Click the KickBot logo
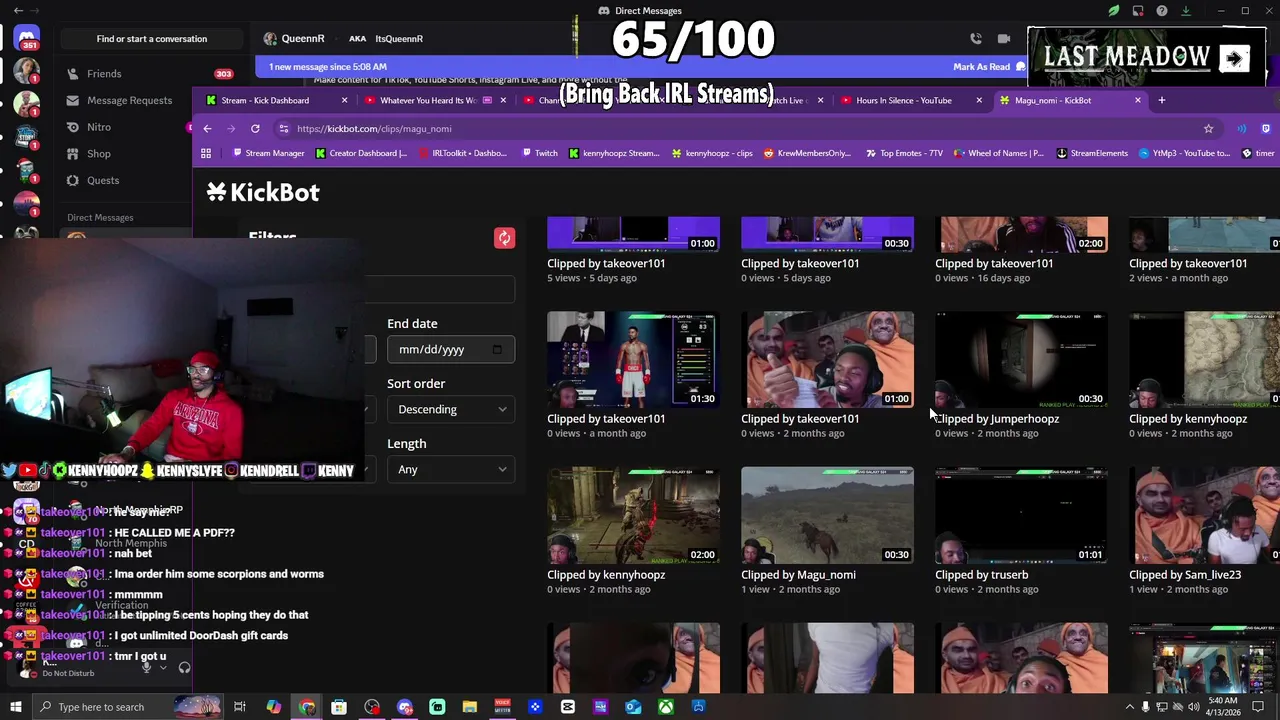 coord(263,192)
